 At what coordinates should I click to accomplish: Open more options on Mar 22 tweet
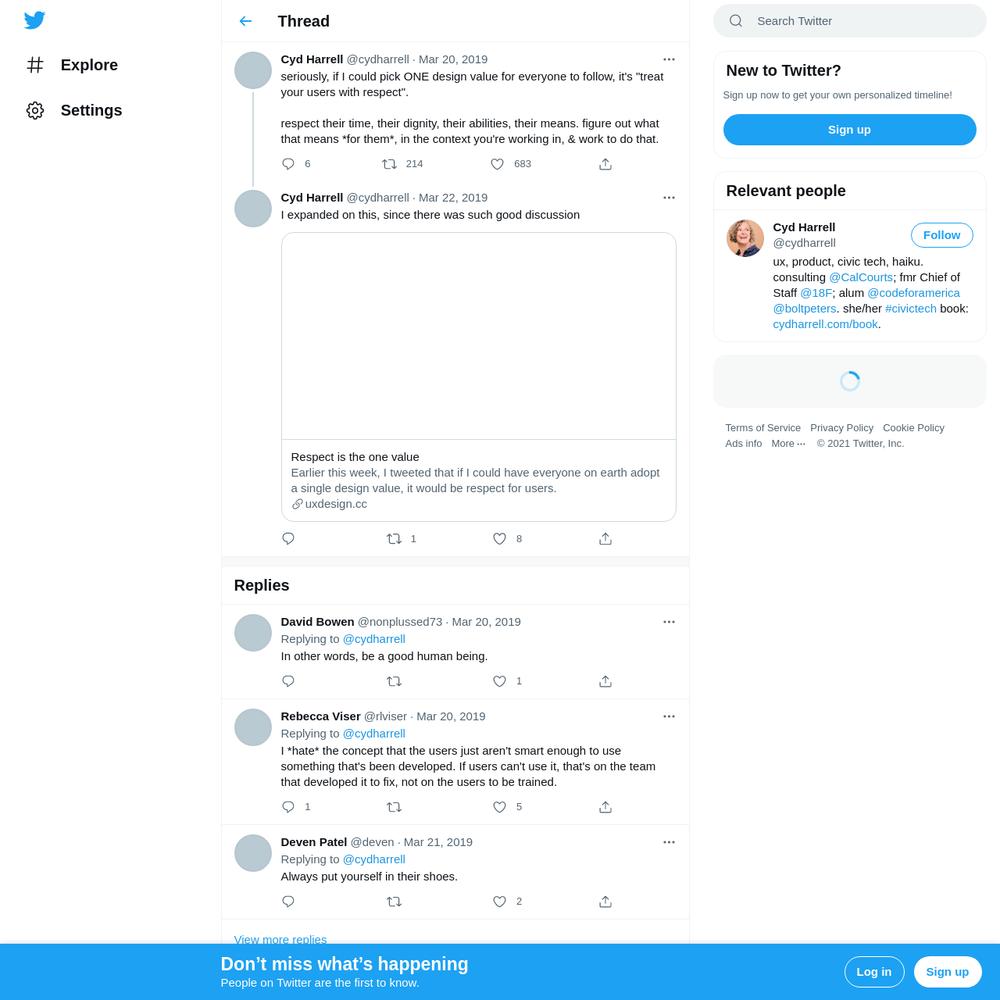668,198
